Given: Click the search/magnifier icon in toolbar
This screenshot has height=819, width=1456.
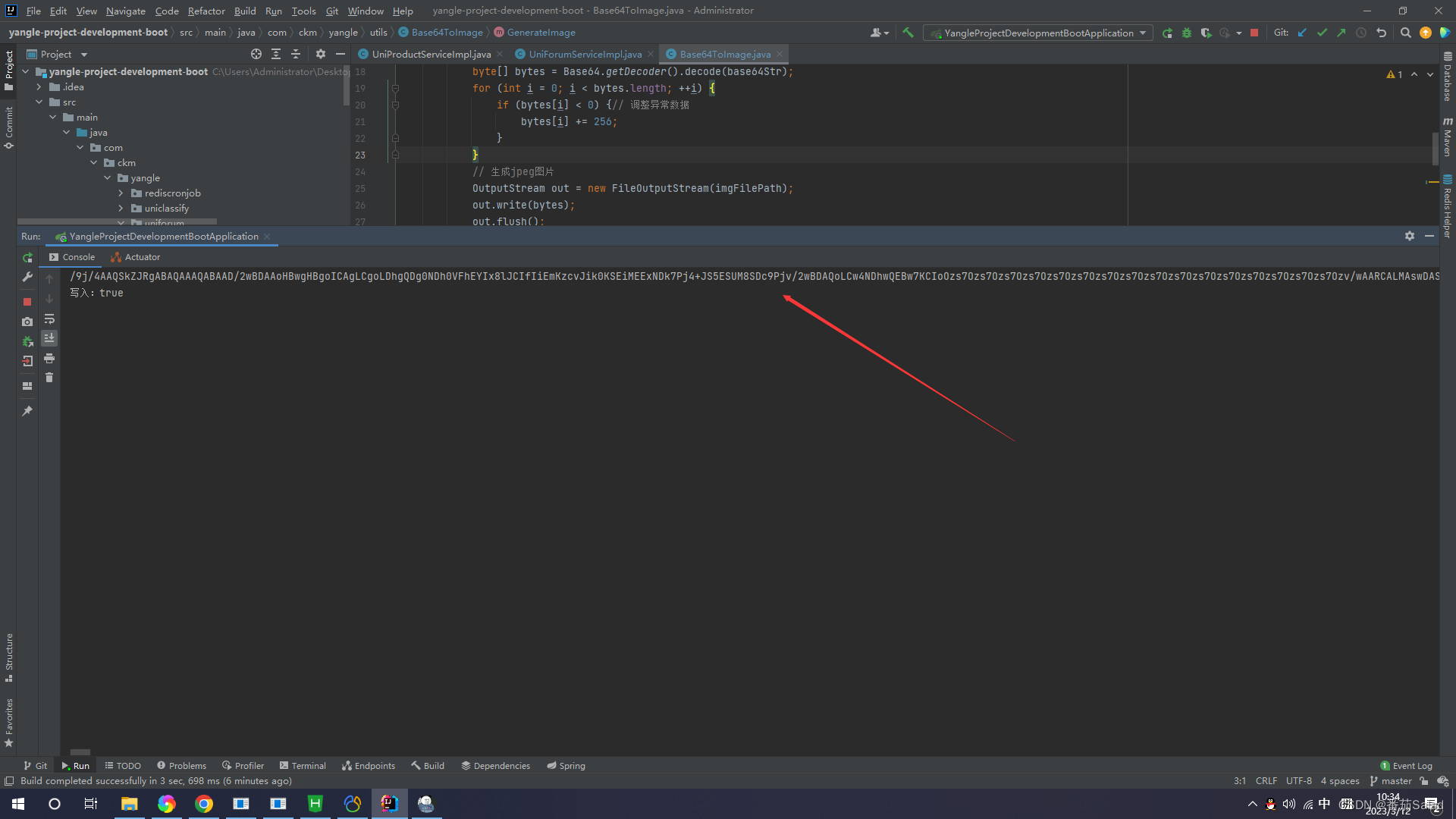Looking at the screenshot, I should tap(1405, 33).
